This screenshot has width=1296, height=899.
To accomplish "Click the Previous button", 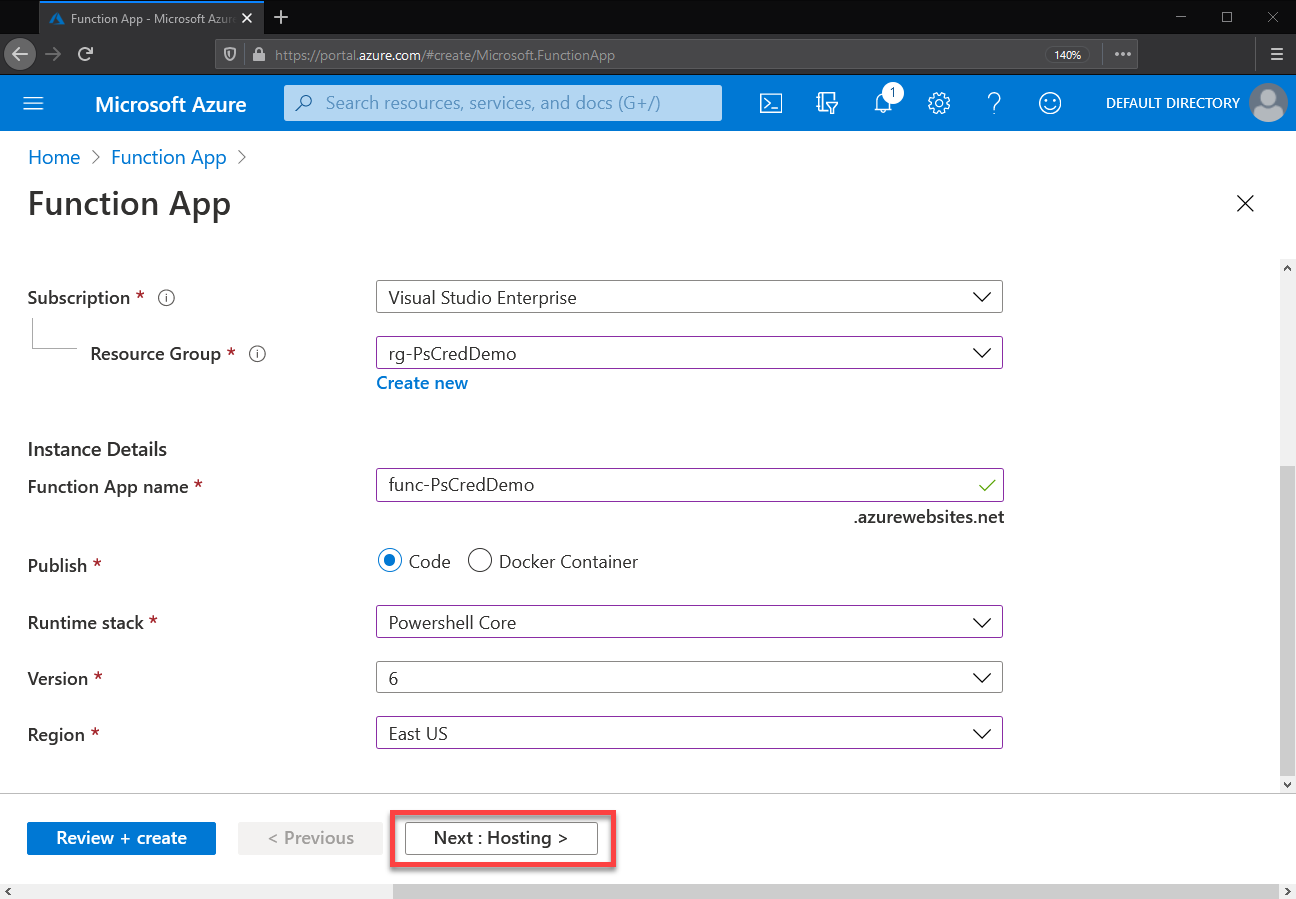I will click(x=311, y=838).
